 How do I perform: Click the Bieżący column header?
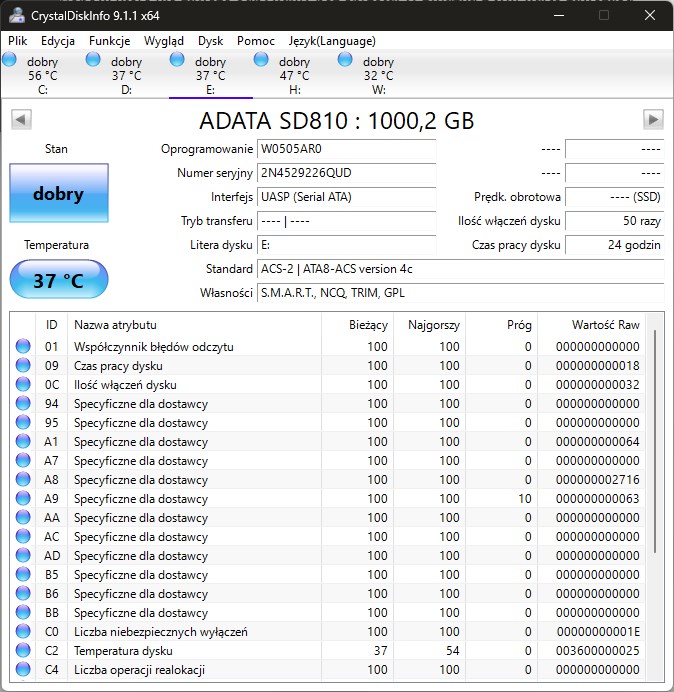358,325
